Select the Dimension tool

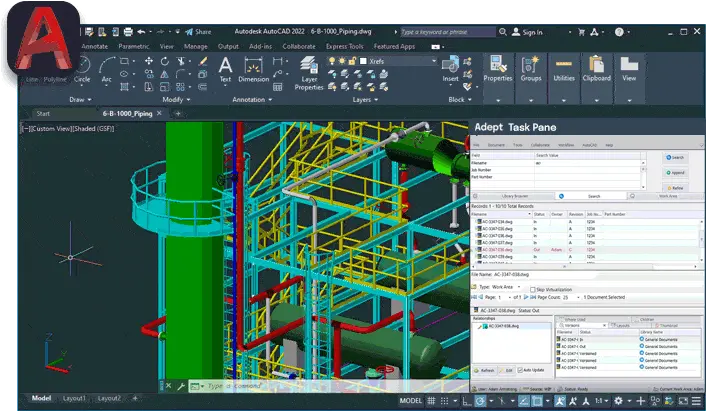(253, 70)
